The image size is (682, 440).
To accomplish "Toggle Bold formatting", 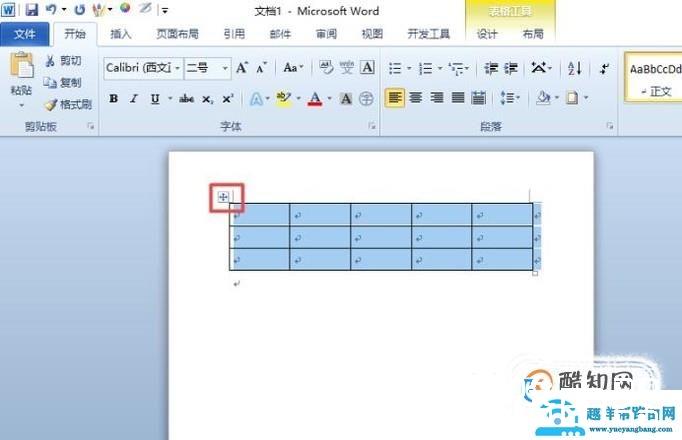I will (114, 99).
